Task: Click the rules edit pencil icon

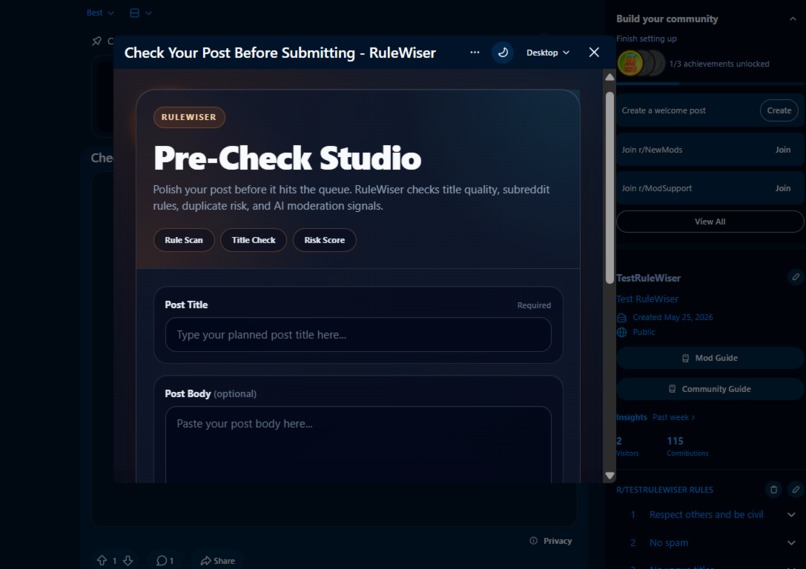Action: point(795,489)
